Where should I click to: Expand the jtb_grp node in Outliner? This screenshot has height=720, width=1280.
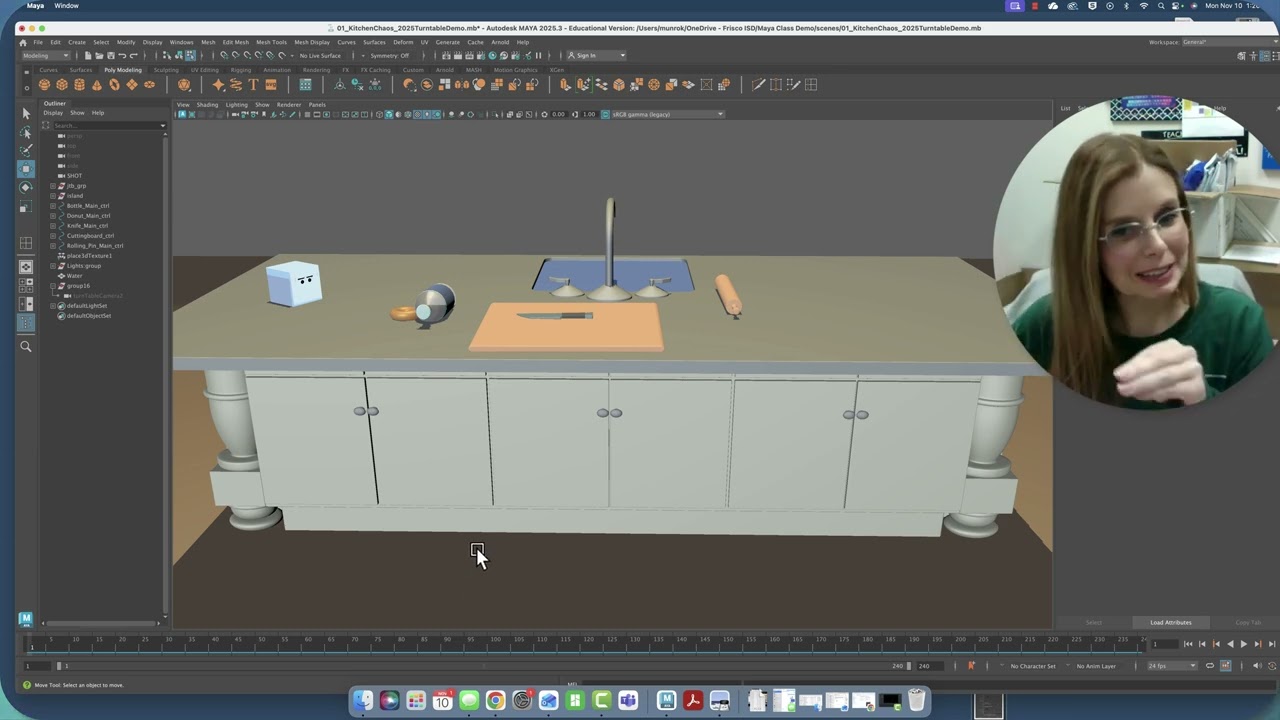(x=53, y=186)
